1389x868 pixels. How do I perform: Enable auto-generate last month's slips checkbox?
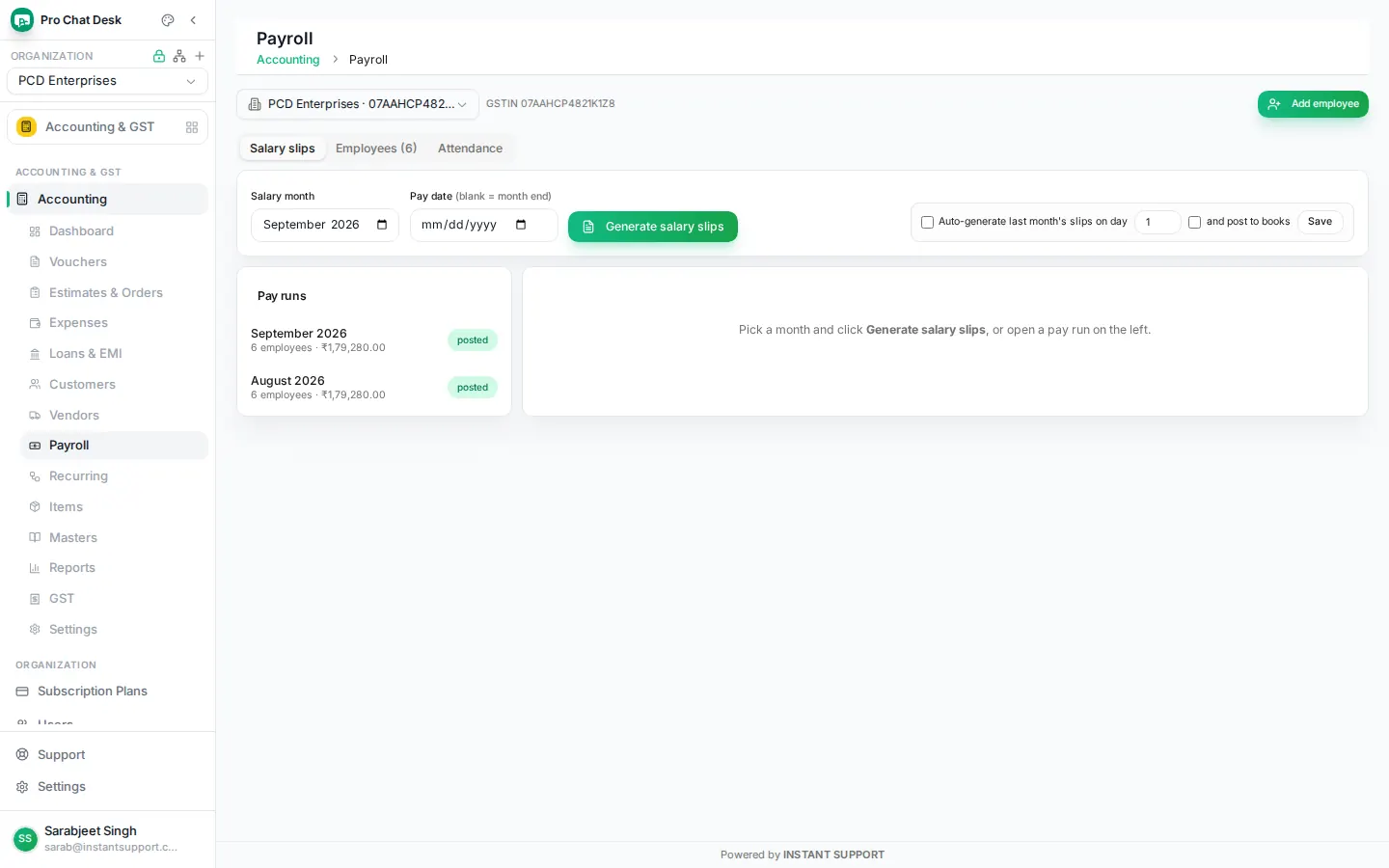click(x=928, y=222)
